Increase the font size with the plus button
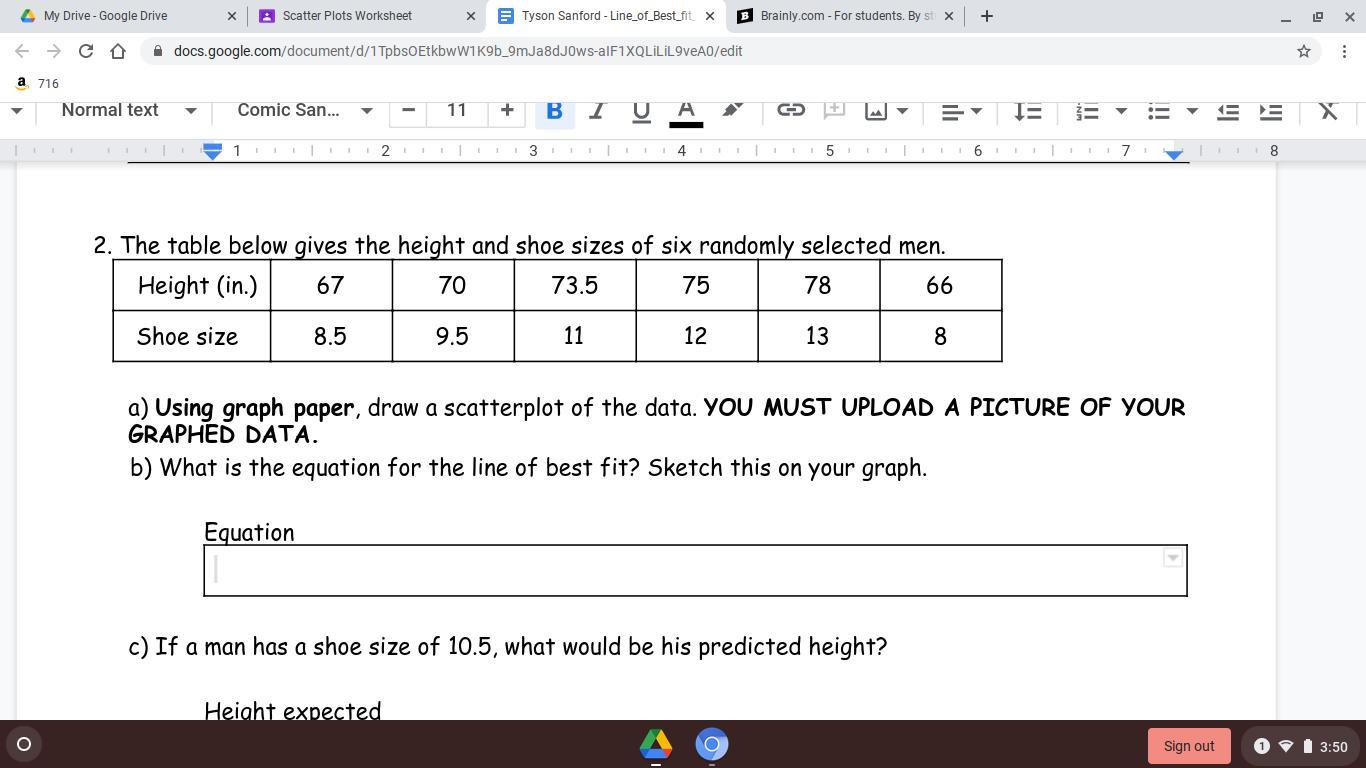Screen dimensions: 1366x768 click(507, 110)
